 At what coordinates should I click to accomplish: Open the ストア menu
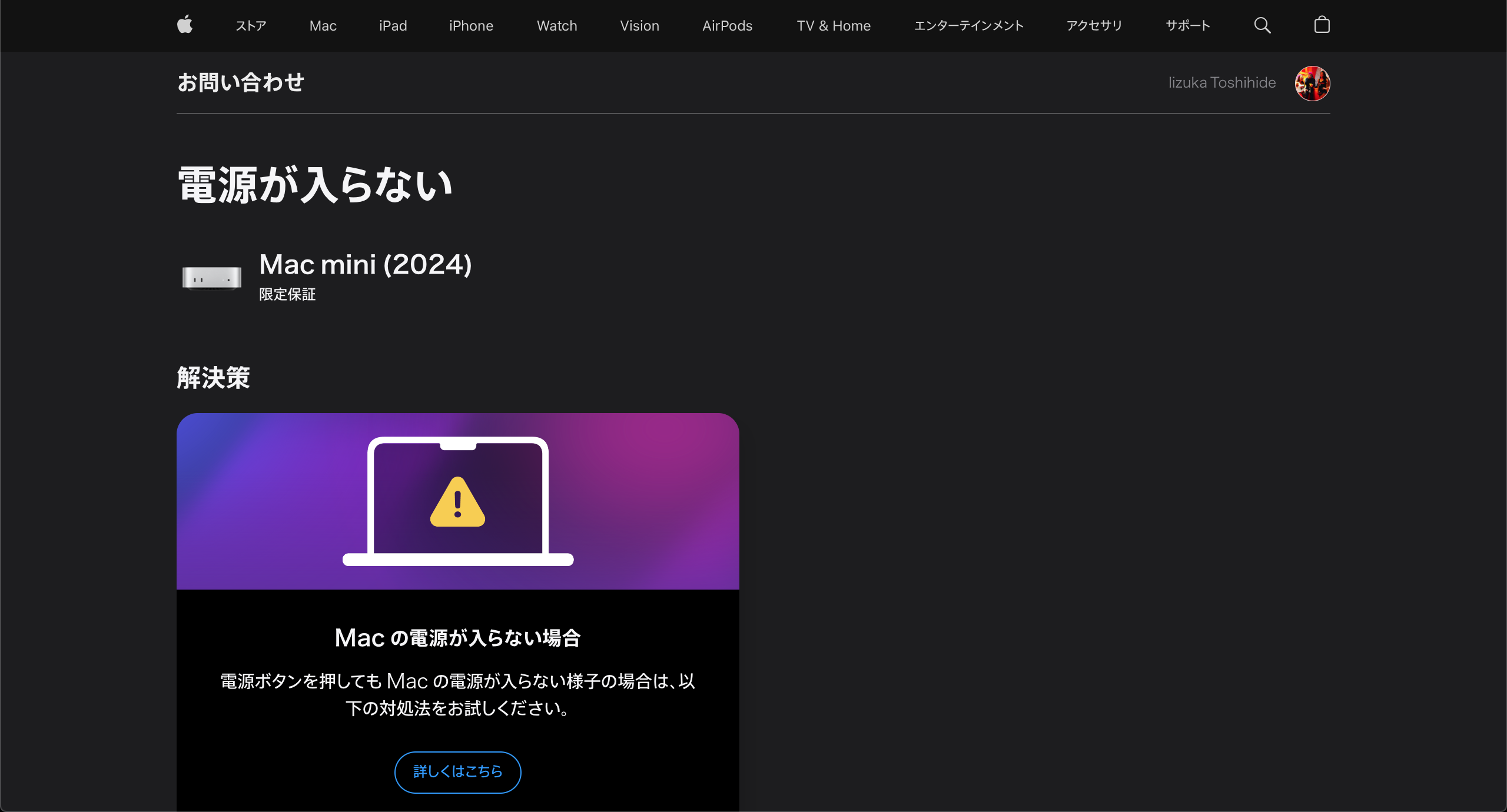251,26
